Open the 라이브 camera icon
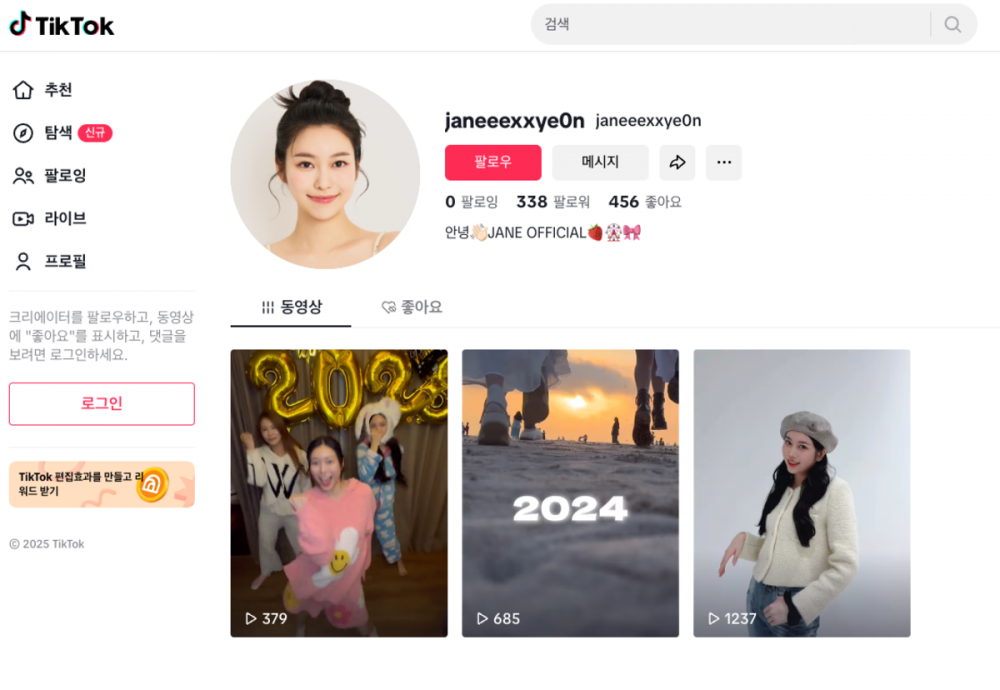This screenshot has width=1000, height=690. 23,219
